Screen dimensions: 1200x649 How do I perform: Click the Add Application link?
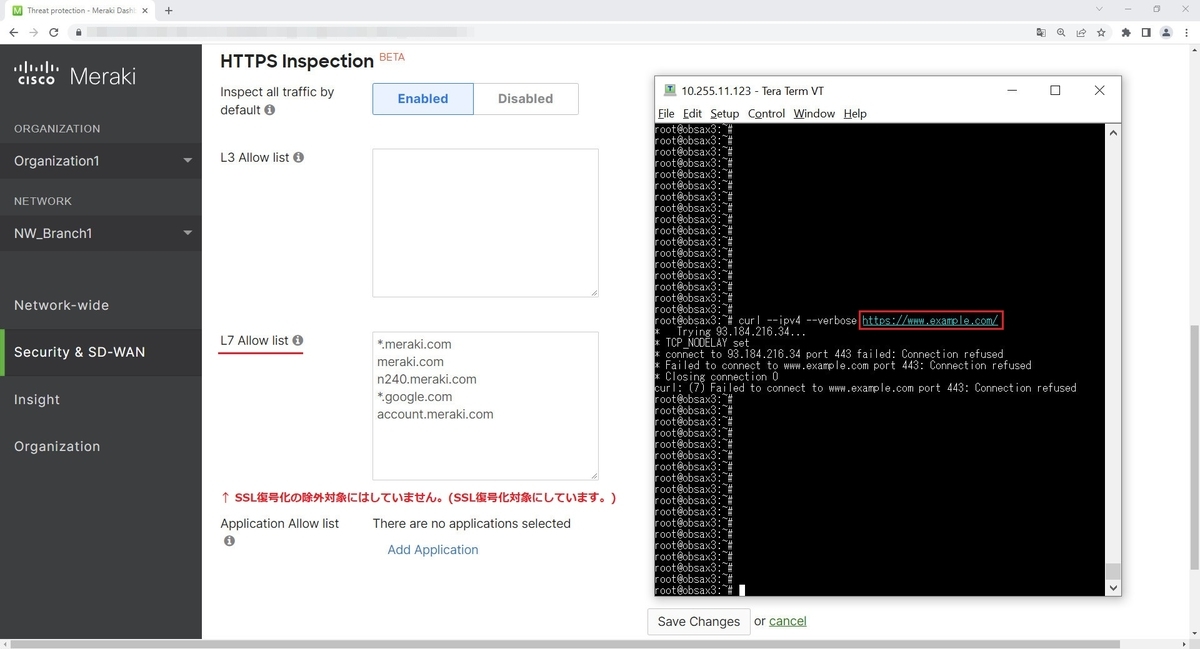click(x=432, y=549)
